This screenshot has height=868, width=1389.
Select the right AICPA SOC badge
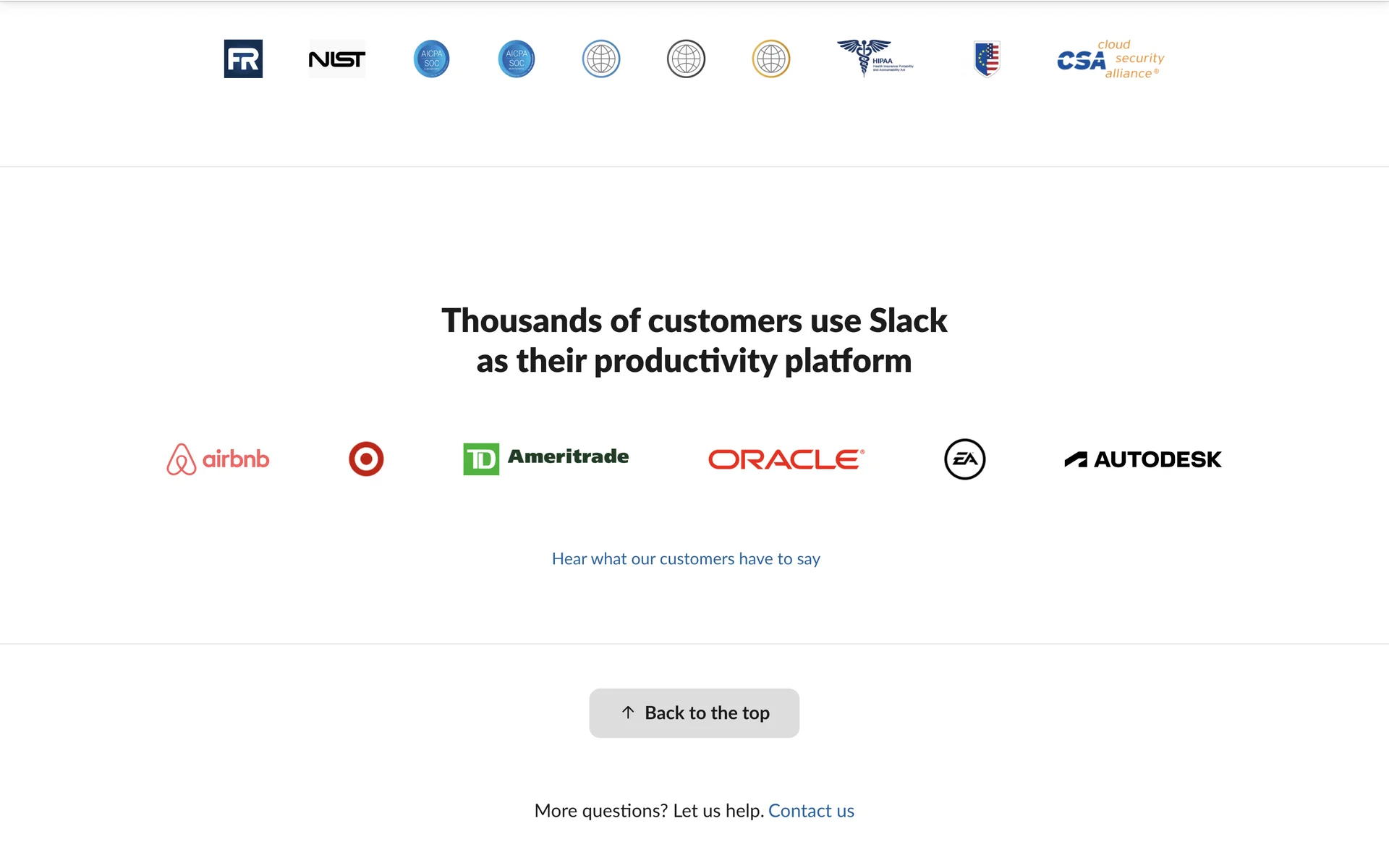point(517,59)
